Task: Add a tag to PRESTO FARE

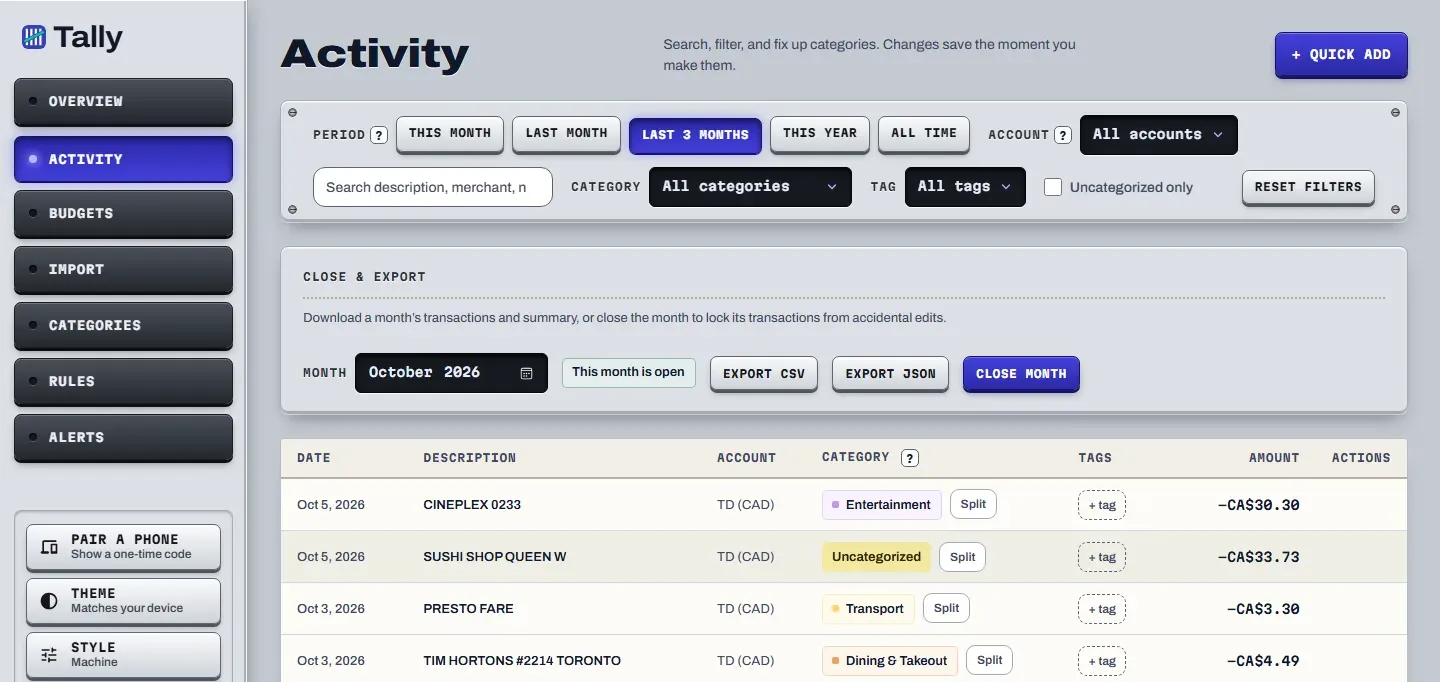Action: 1102,609
